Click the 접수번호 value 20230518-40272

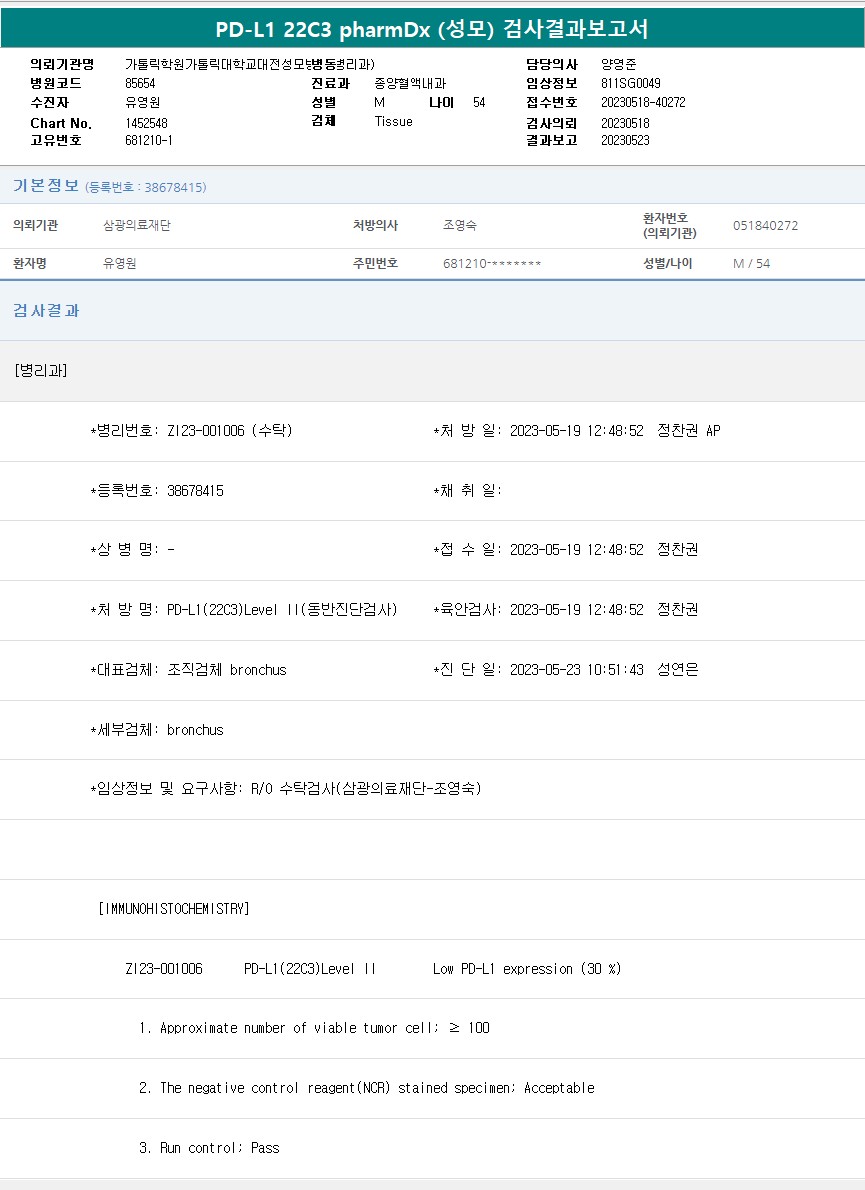click(x=643, y=103)
